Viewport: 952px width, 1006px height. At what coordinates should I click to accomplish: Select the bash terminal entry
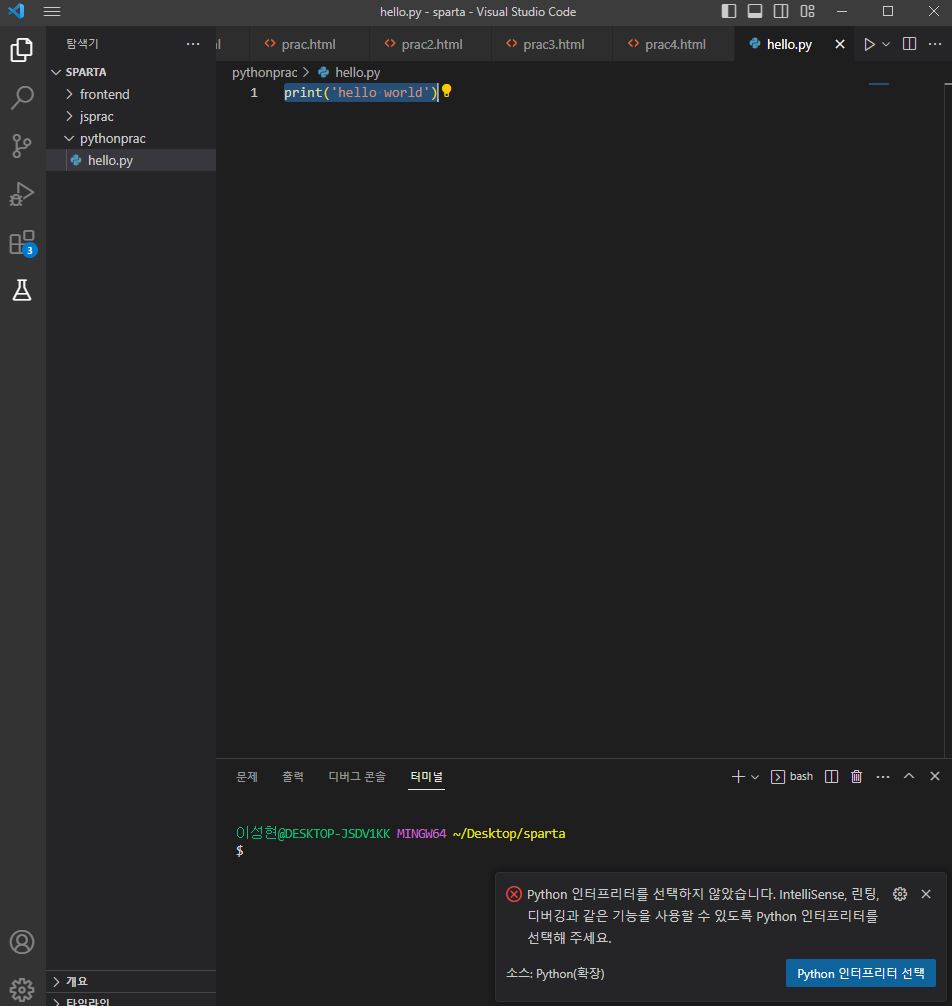click(x=792, y=776)
